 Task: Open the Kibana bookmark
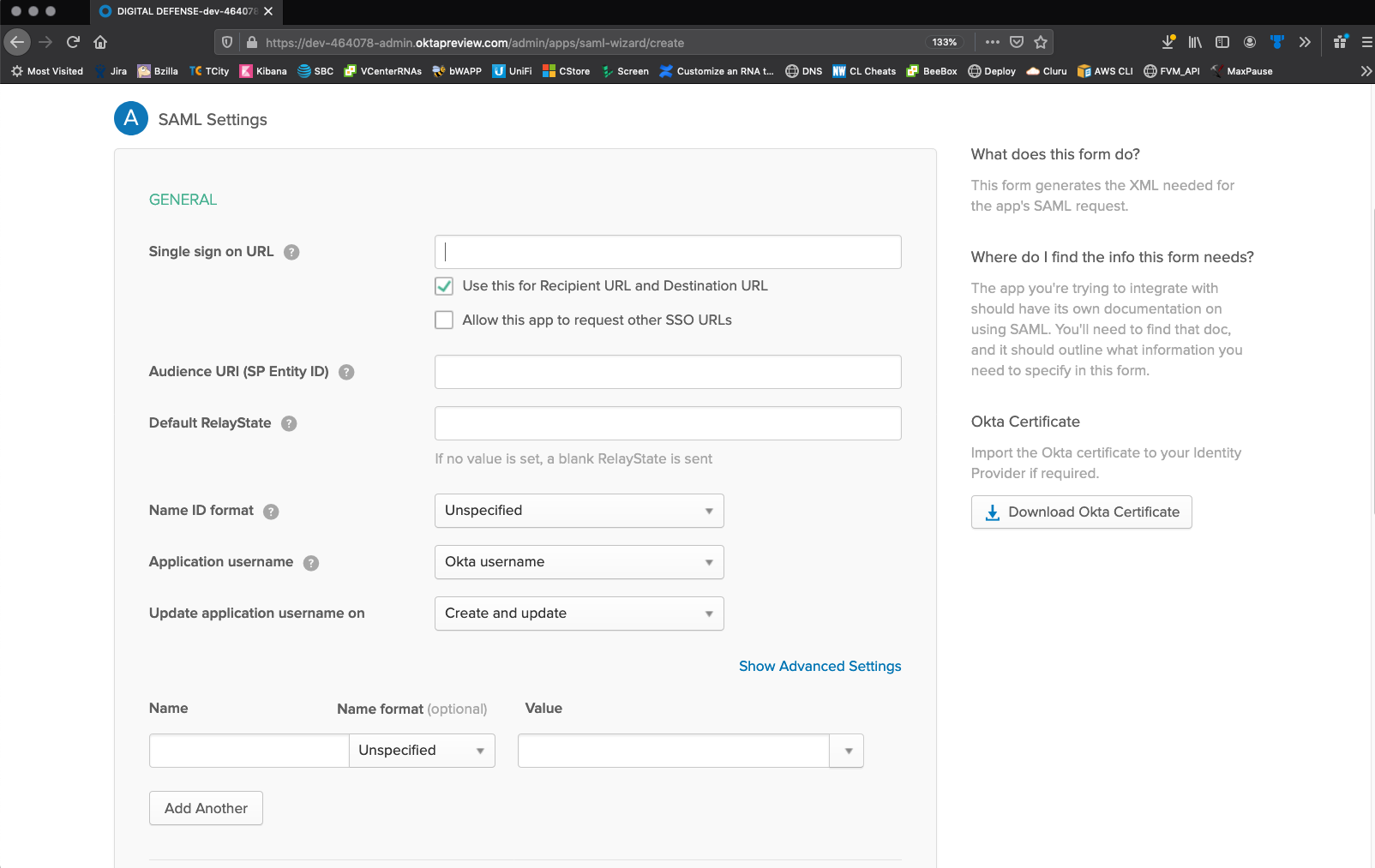263,71
